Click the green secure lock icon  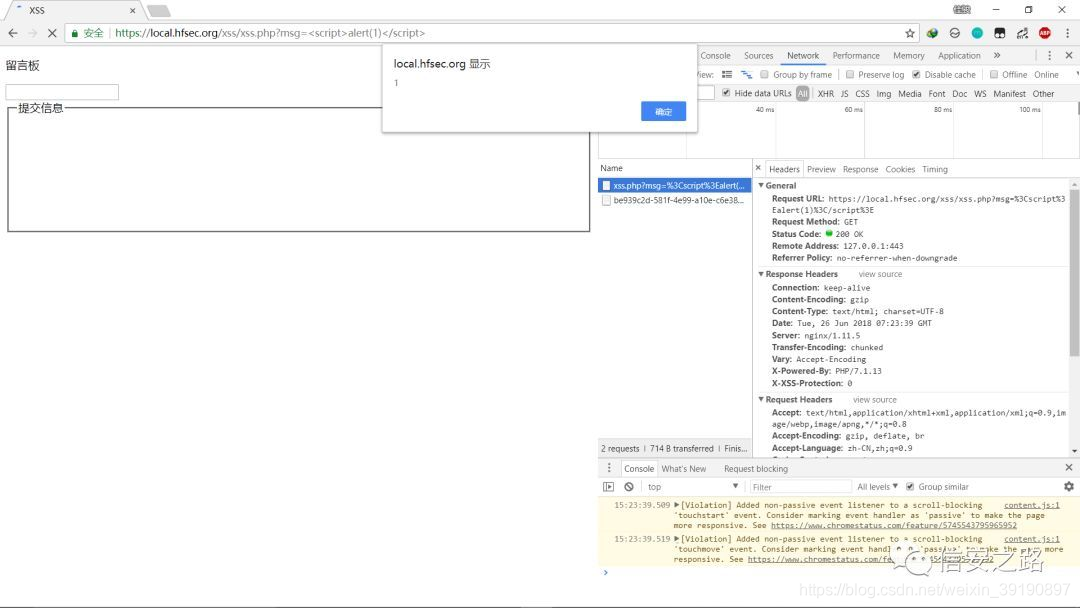click(74, 33)
